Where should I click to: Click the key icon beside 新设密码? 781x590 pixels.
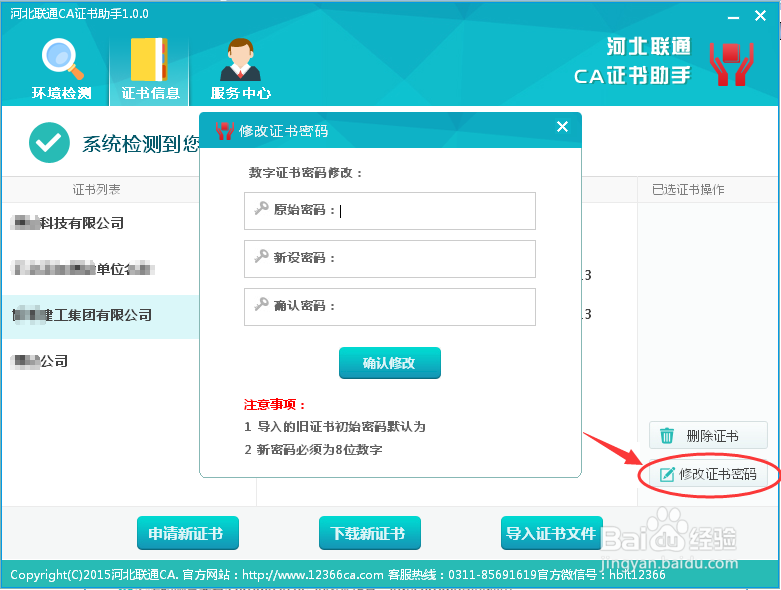tap(261, 256)
